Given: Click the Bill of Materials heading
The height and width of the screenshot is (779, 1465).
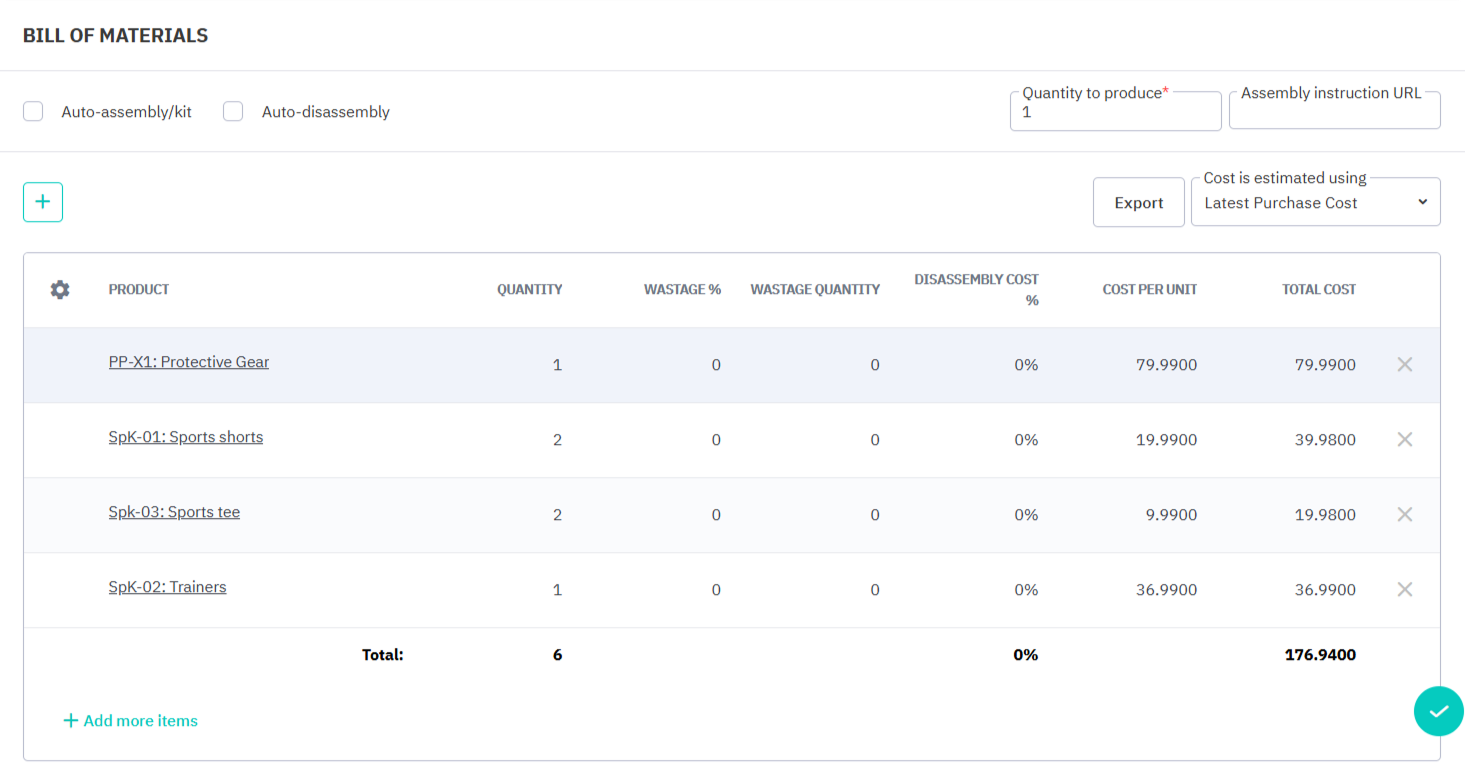Looking at the screenshot, I should pyautogui.click(x=116, y=36).
